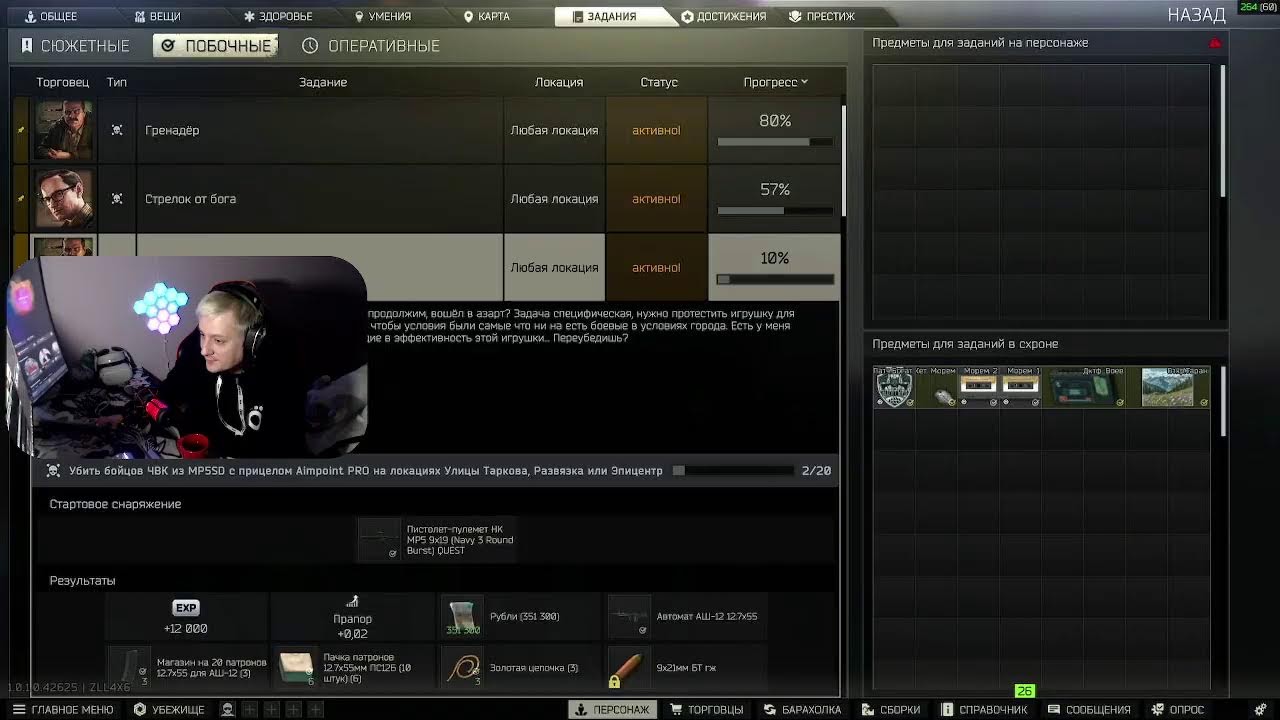Inspect the Рубли reward icon
Viewport: 1280px width, 720px height.
point(462,617)
